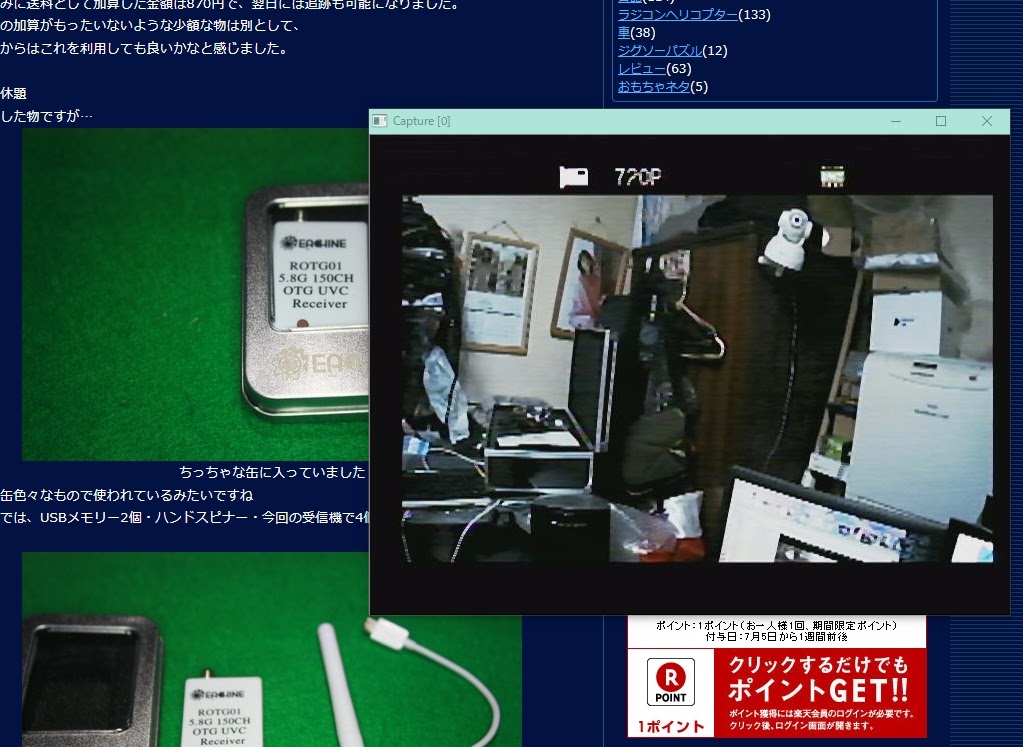The width and height of the screenshot is (1023, 747).
Task: Minimize the Capture [0] window
Action: [894, 121]
